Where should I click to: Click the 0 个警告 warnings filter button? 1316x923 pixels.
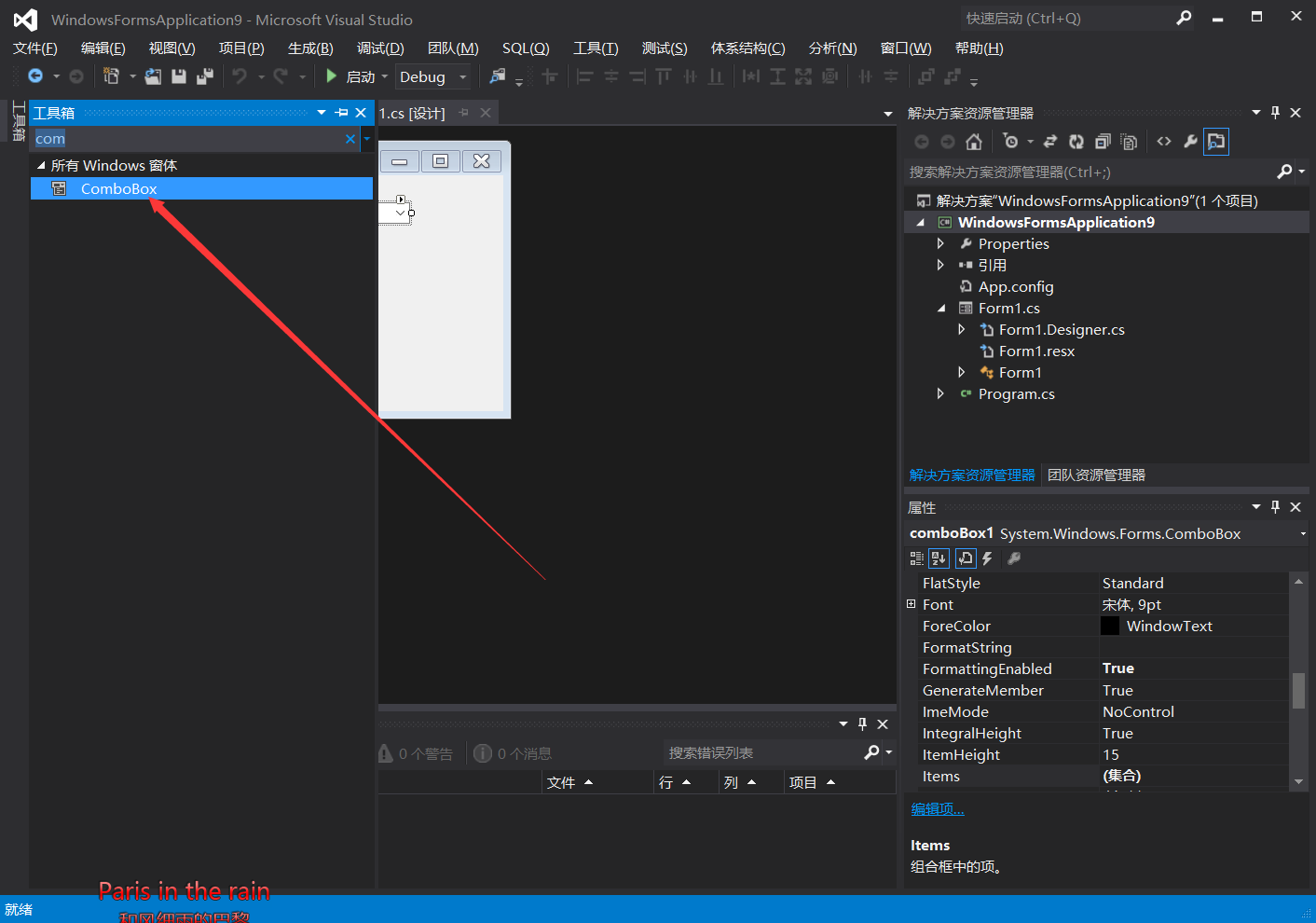click(416, 753)
